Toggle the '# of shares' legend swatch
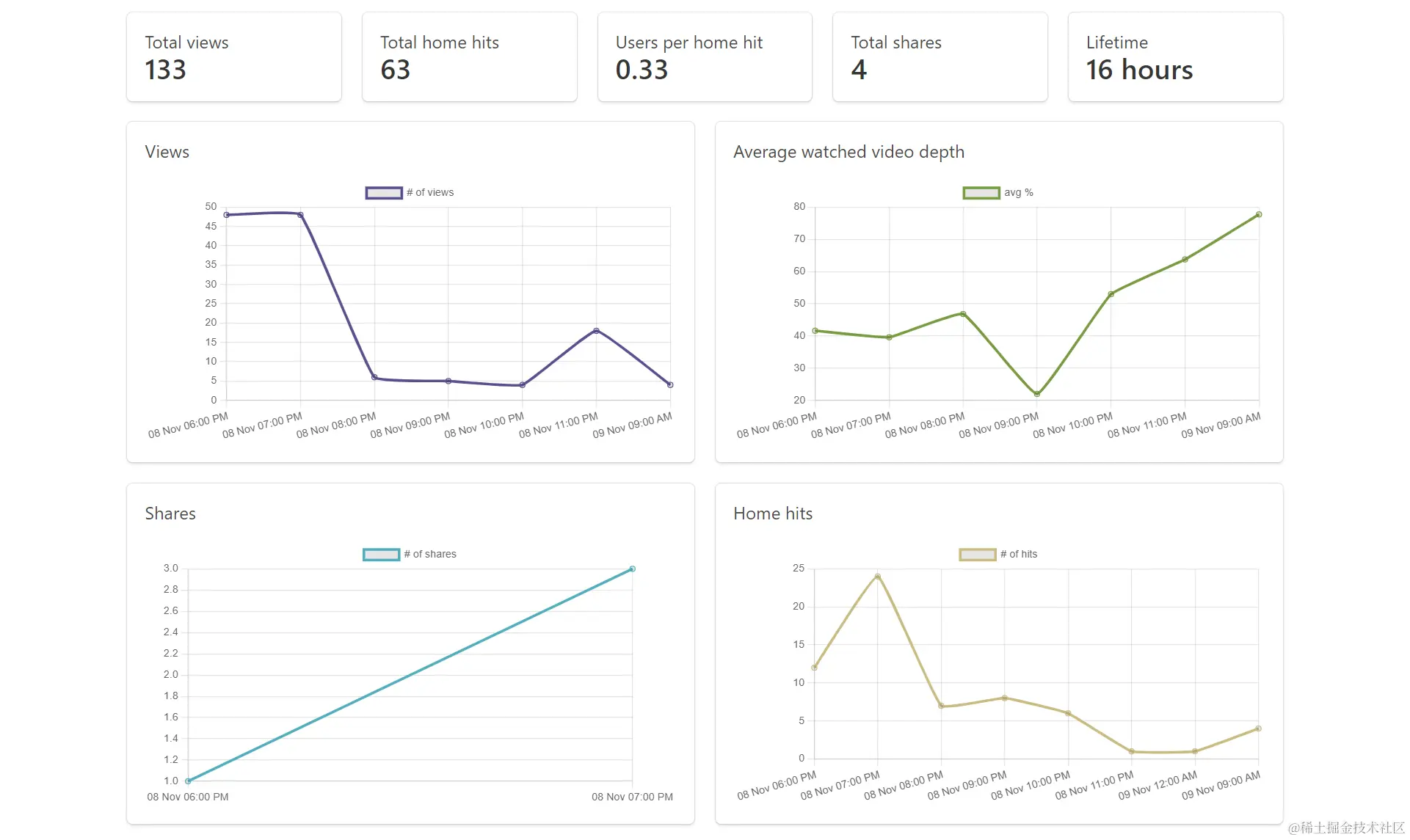 pyautogui.click(x=381, y=555)
